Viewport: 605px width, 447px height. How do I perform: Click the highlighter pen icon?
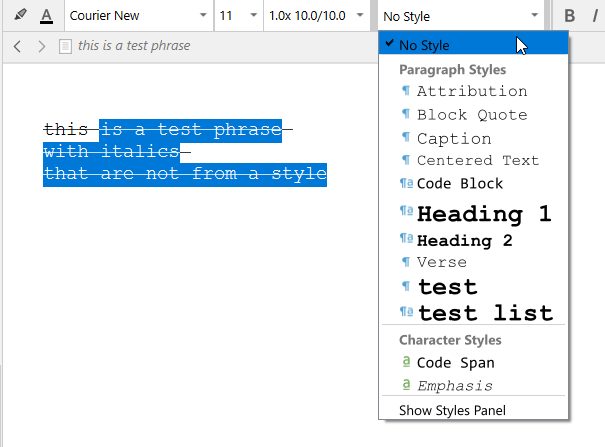(20, 16)
